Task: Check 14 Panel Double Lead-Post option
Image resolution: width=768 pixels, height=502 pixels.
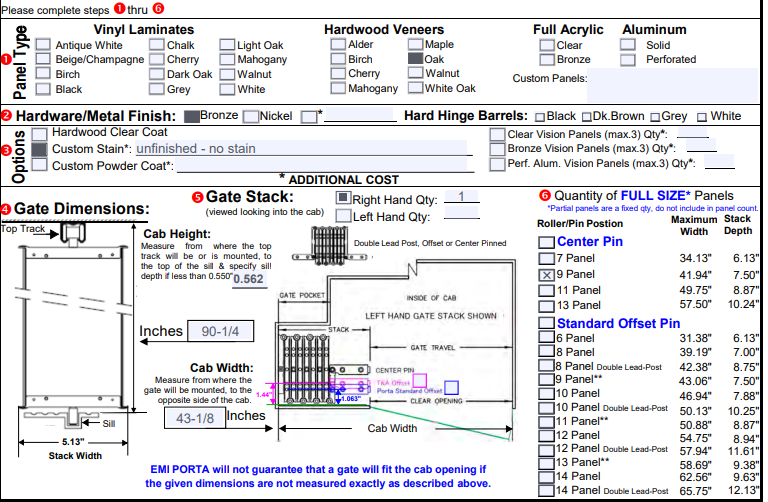Action: pos(546,491)
